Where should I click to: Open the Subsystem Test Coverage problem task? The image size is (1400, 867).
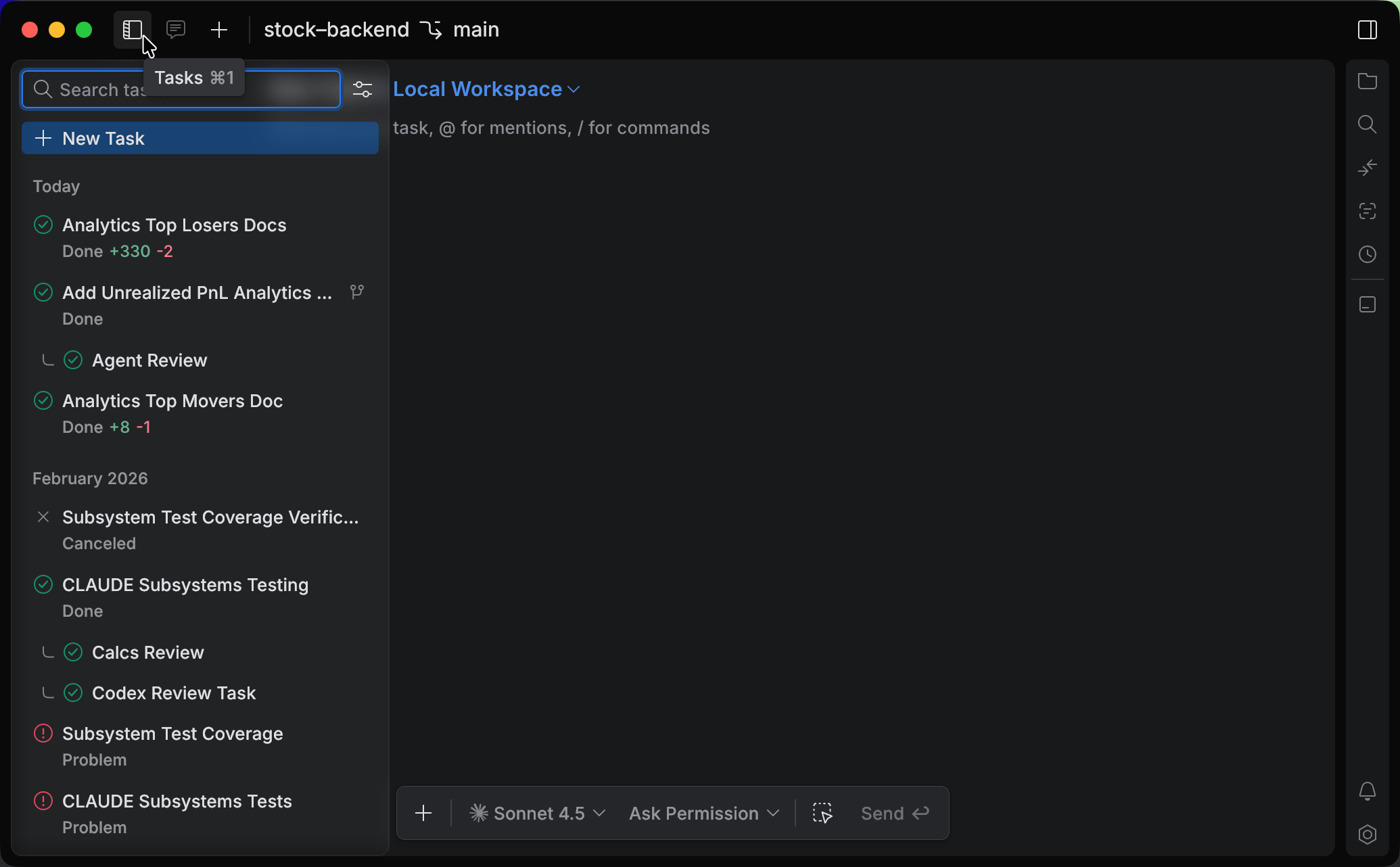pyautogui.click(x=172, y=734)
